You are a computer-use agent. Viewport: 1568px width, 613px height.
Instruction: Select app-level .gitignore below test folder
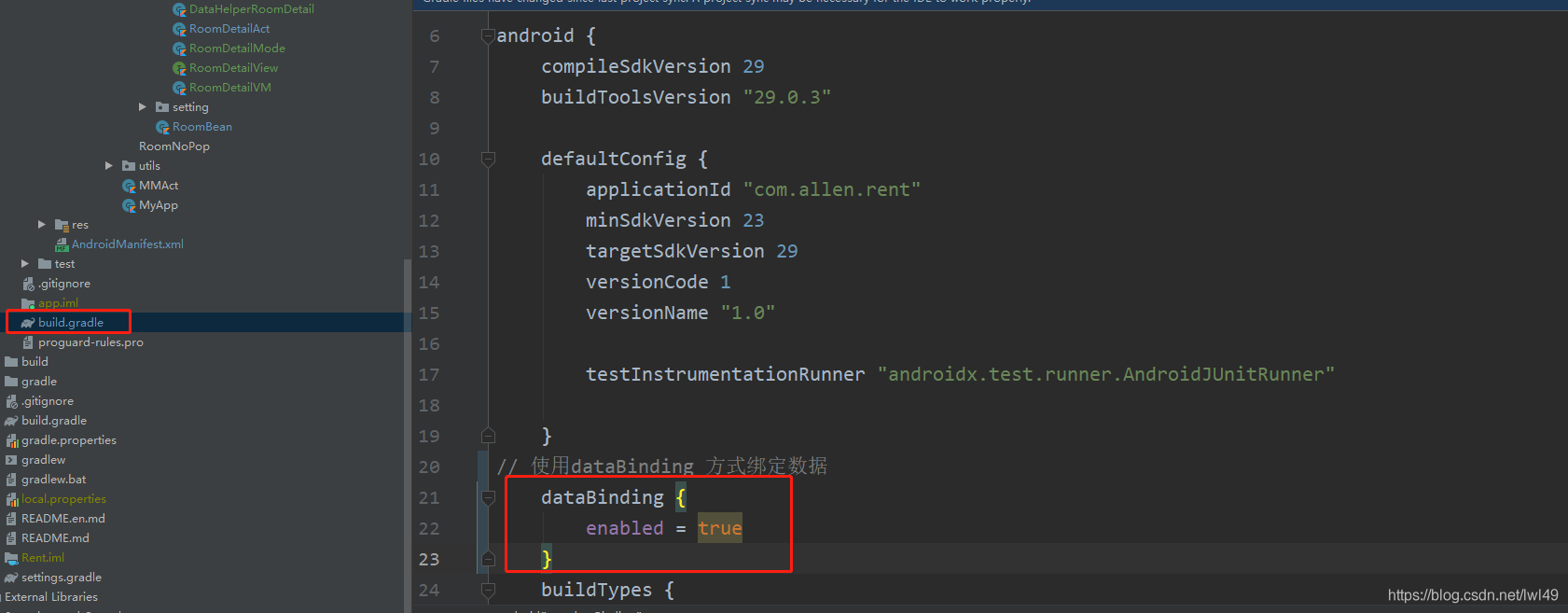(x=64, y=284)
